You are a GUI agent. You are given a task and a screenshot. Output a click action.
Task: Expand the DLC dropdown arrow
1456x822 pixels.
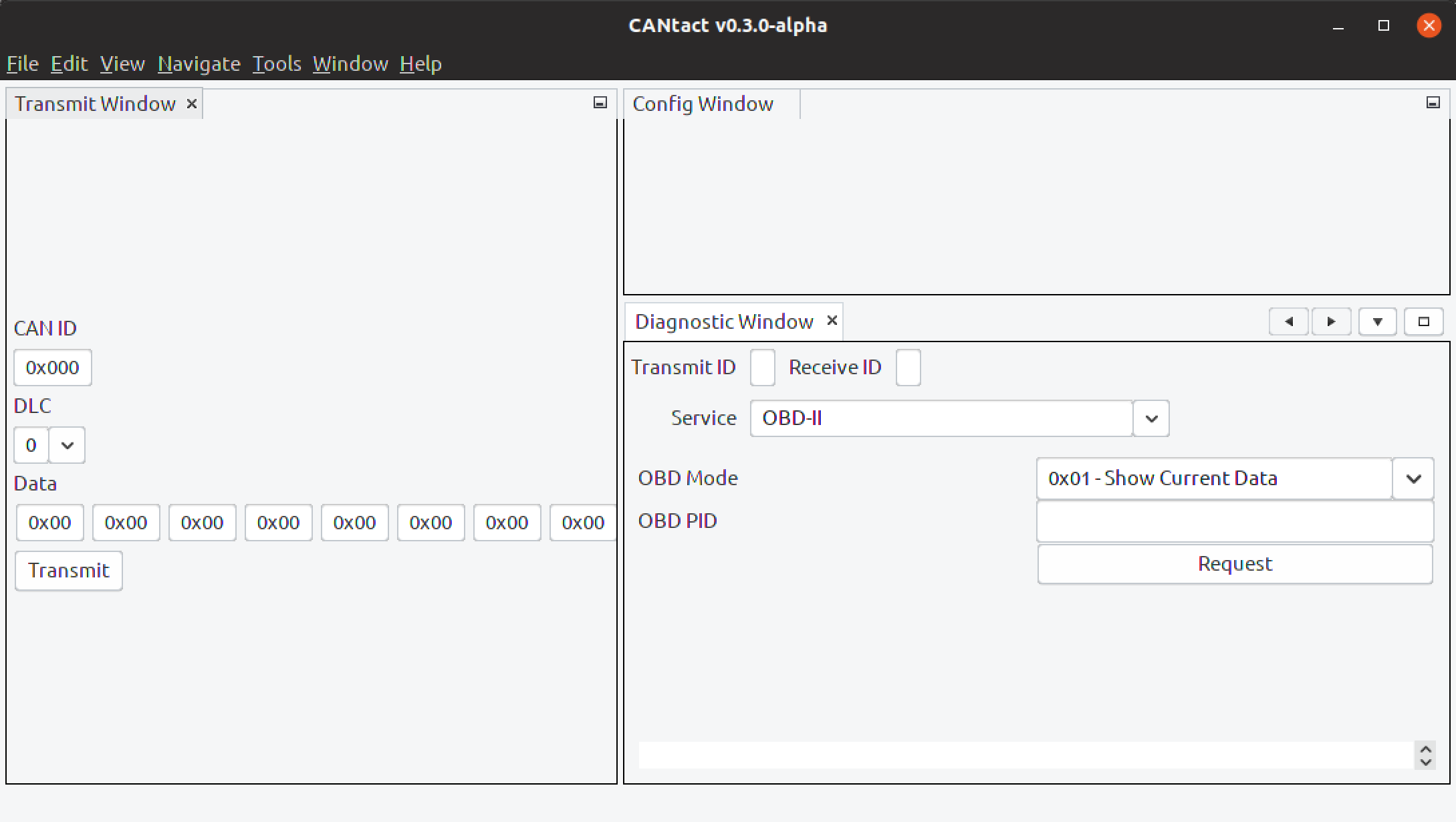click(67, 445)
